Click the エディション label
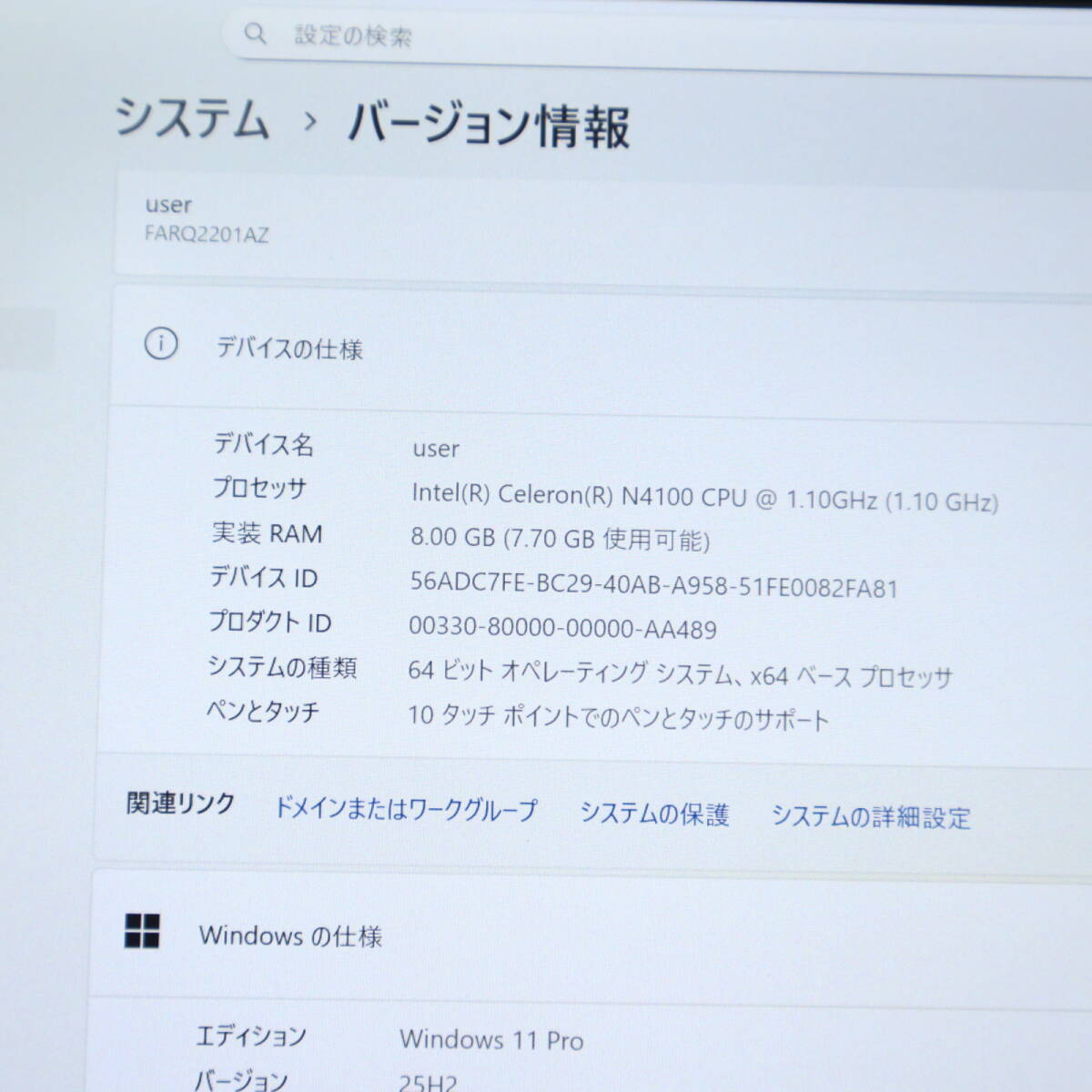The height and width of the screenshot is (1092, 1092). pyautogui.click(x=251, y=1036)
